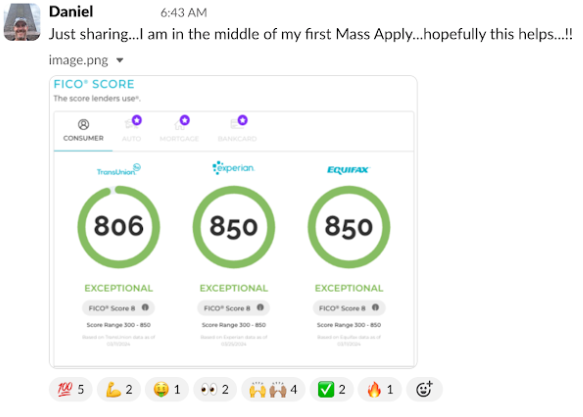
Task: Click the Daniel username link
Action: coord(71,12)
